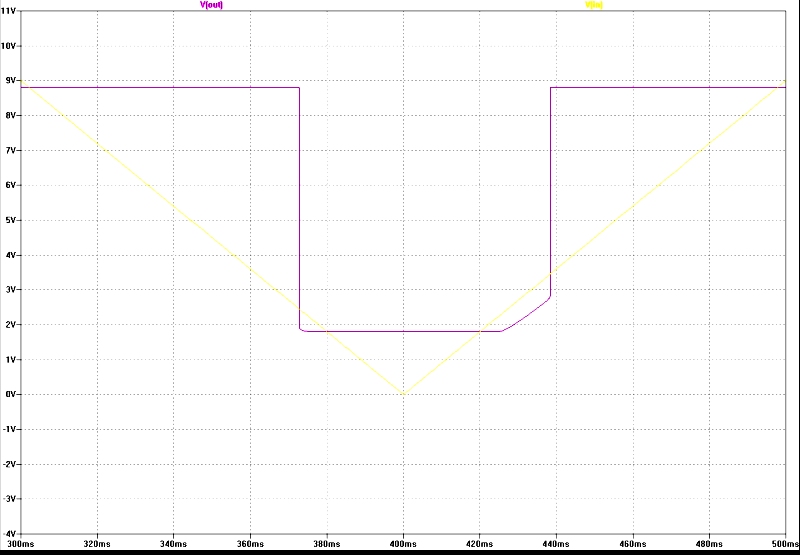The width and height of the screenshot is (800, 555).
Task: Click the purple trace's rising edge near 438ms
Action: pyautogui.click(x=550, y=190)
